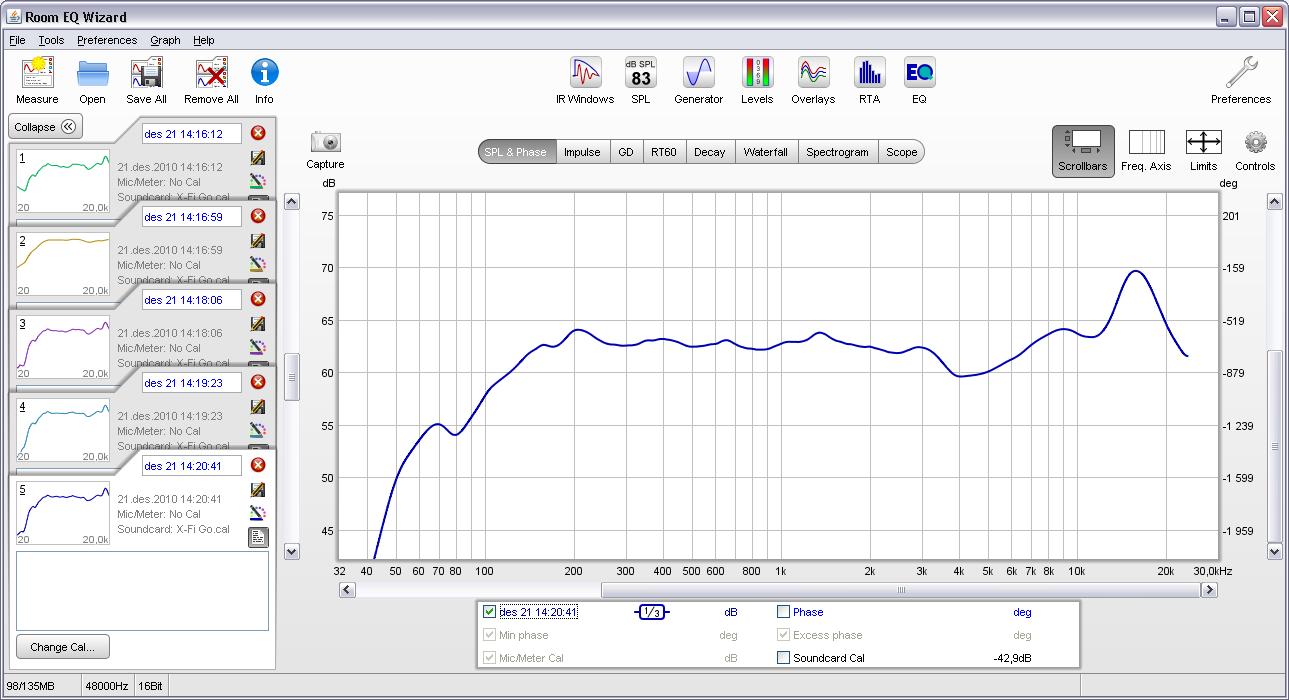The width and height of the screenshot is (1289, 700).
Task: Uncheck the des 21 14:20:41 trace checkbox
Action: coord(489,612)
